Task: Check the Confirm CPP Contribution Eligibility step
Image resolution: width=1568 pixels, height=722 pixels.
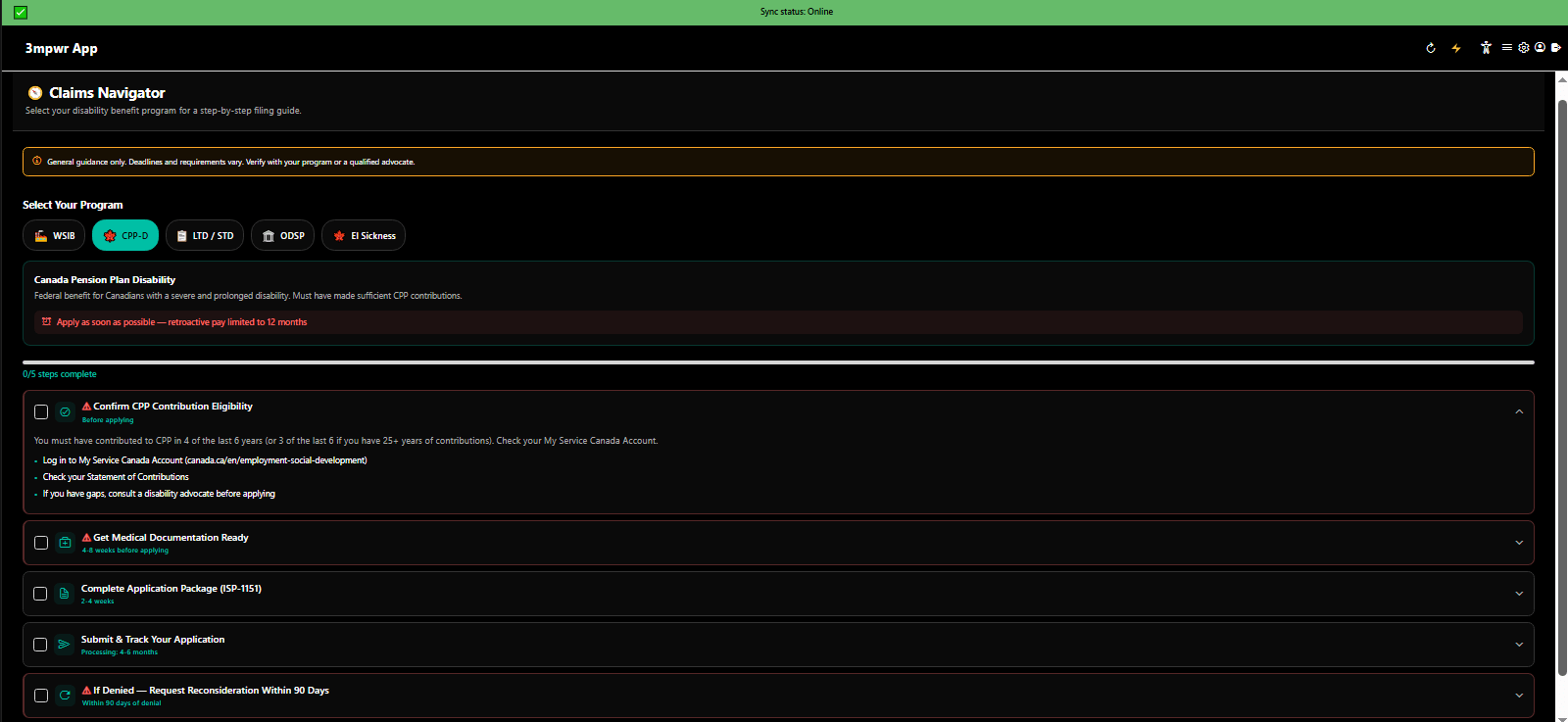Action: point(41,412)
